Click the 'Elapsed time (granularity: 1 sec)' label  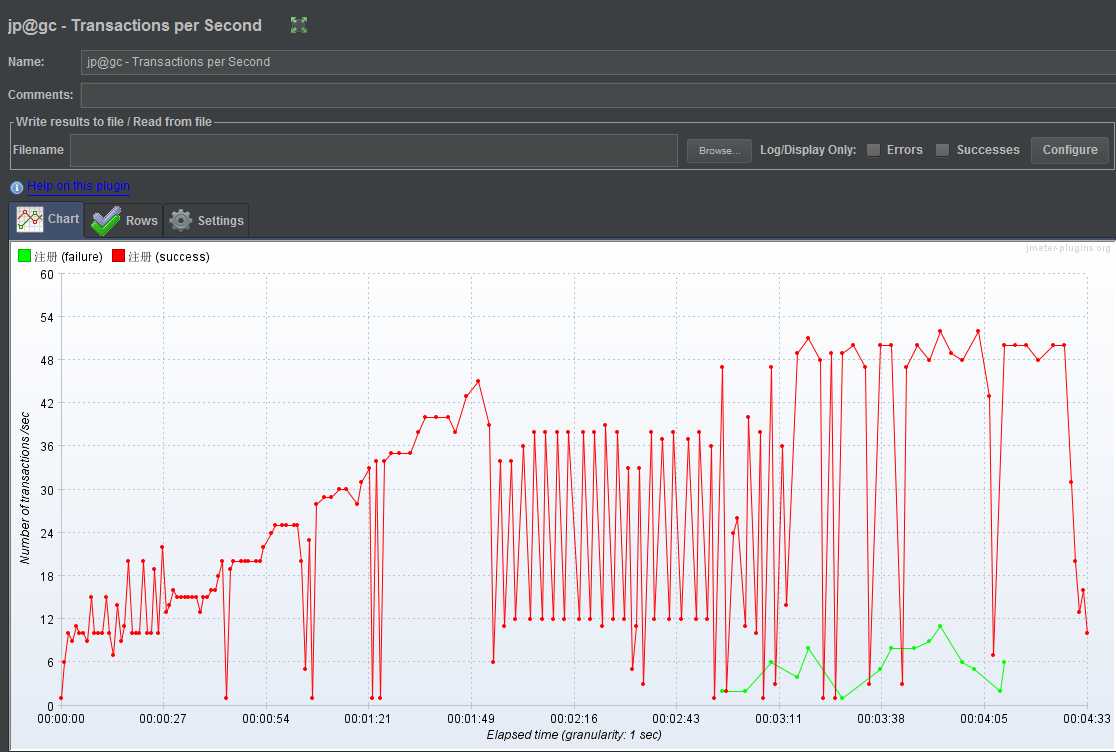(x=574, y=735)
